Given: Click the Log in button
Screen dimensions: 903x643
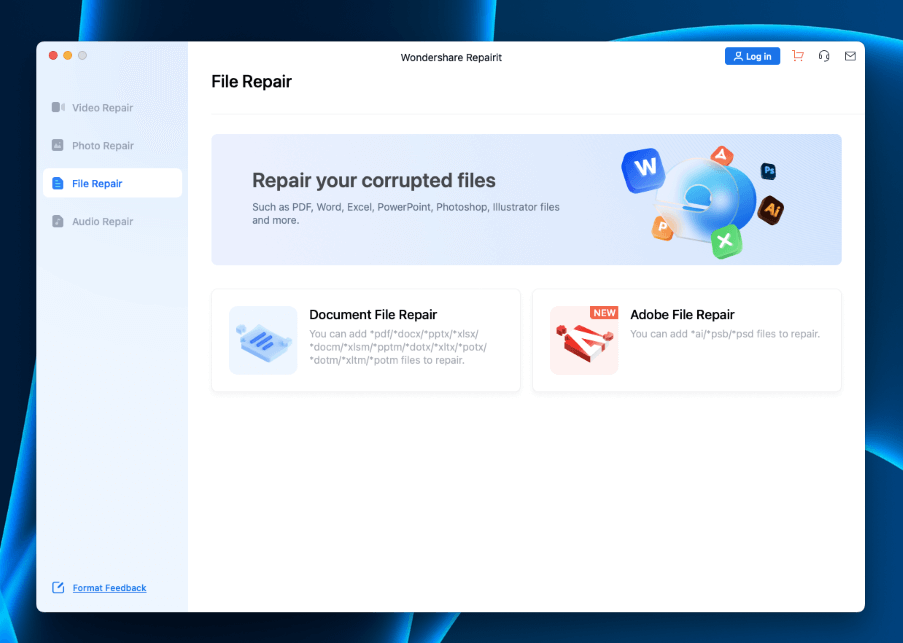Looking at the screenshot, I should (x=752, y=56).
